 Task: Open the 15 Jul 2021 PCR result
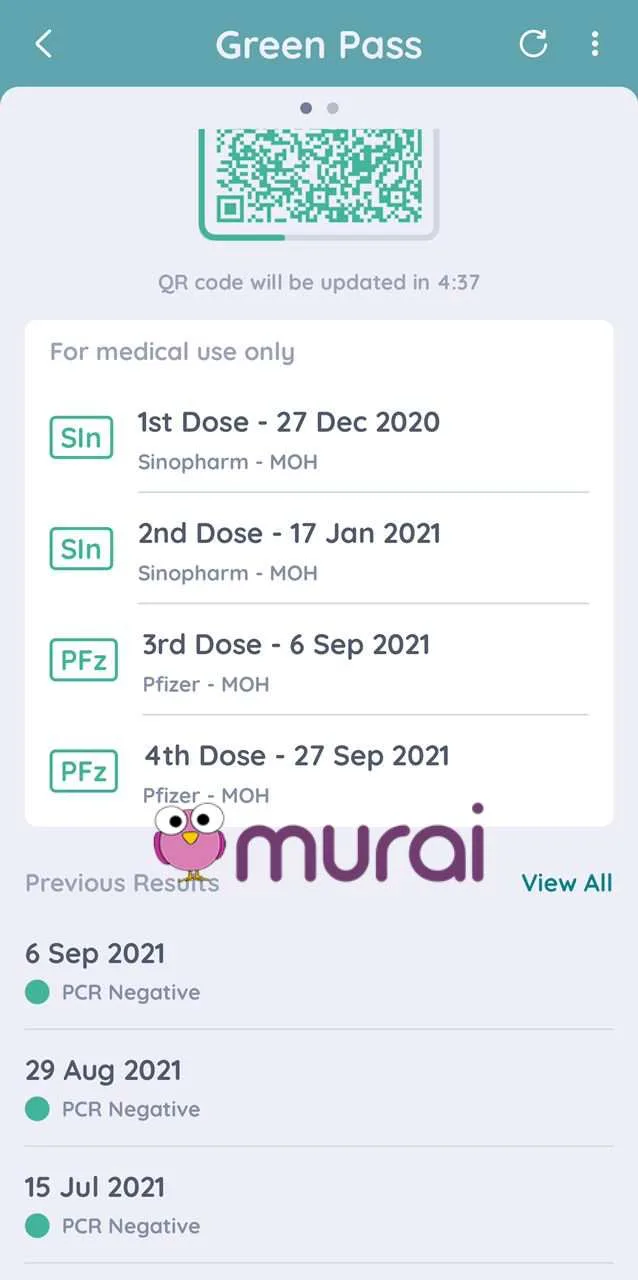pyautogui.click(x=318, y=1205)
